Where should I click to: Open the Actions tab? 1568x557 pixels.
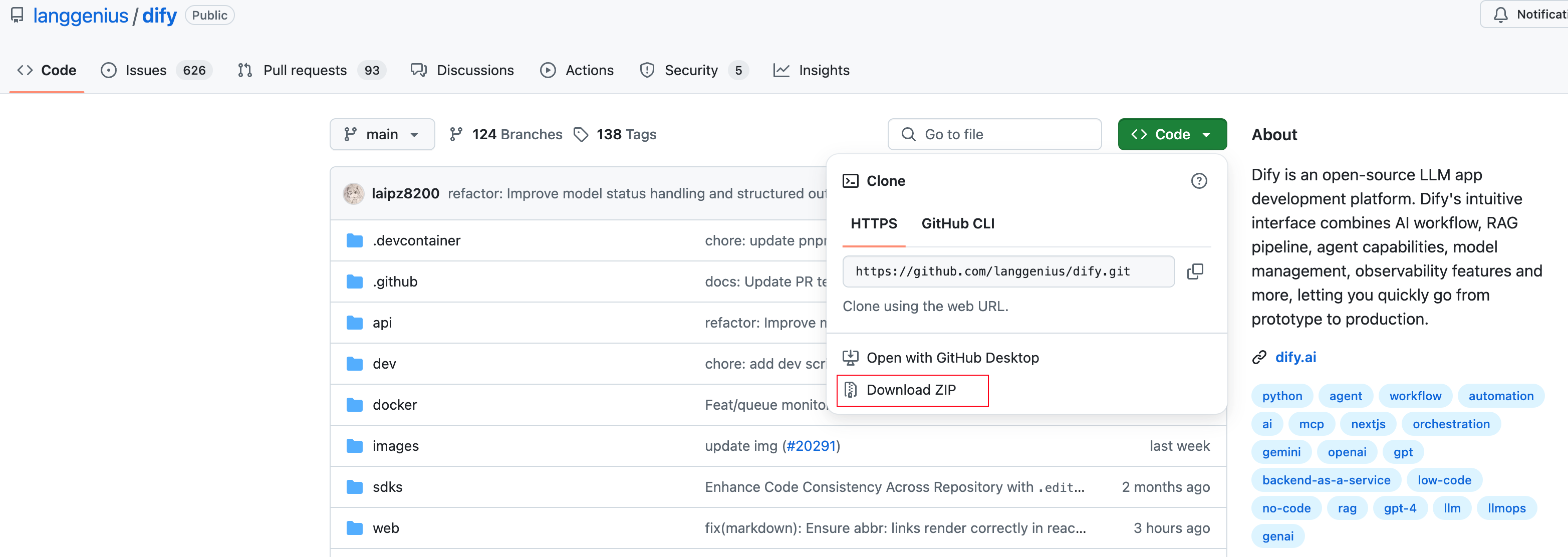pyautogui.click(x=577, y=71)
